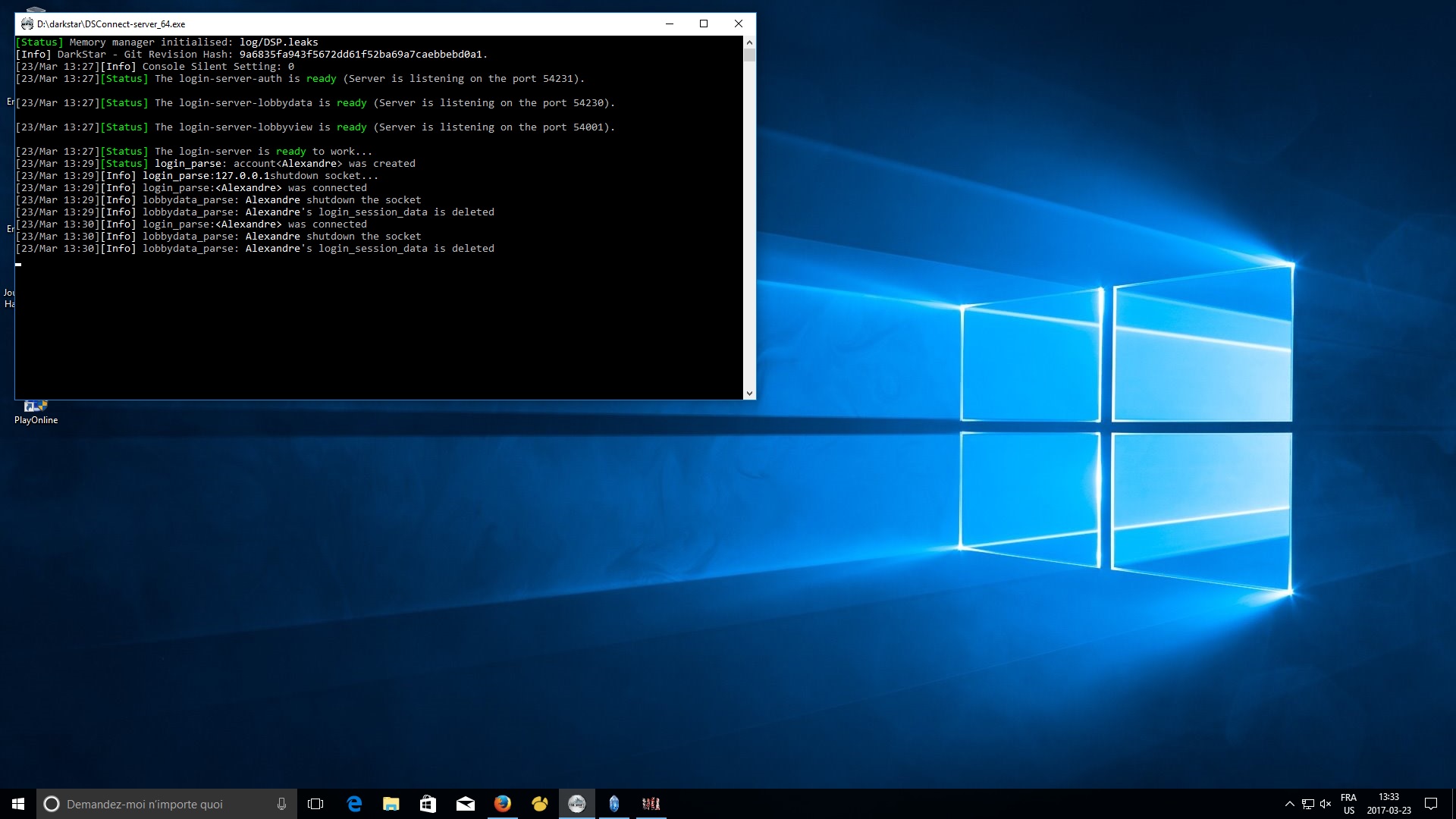This screenshot has height=819, width=1456.
Task: Open the network status tray icon
Action: tap(1308, 804)
